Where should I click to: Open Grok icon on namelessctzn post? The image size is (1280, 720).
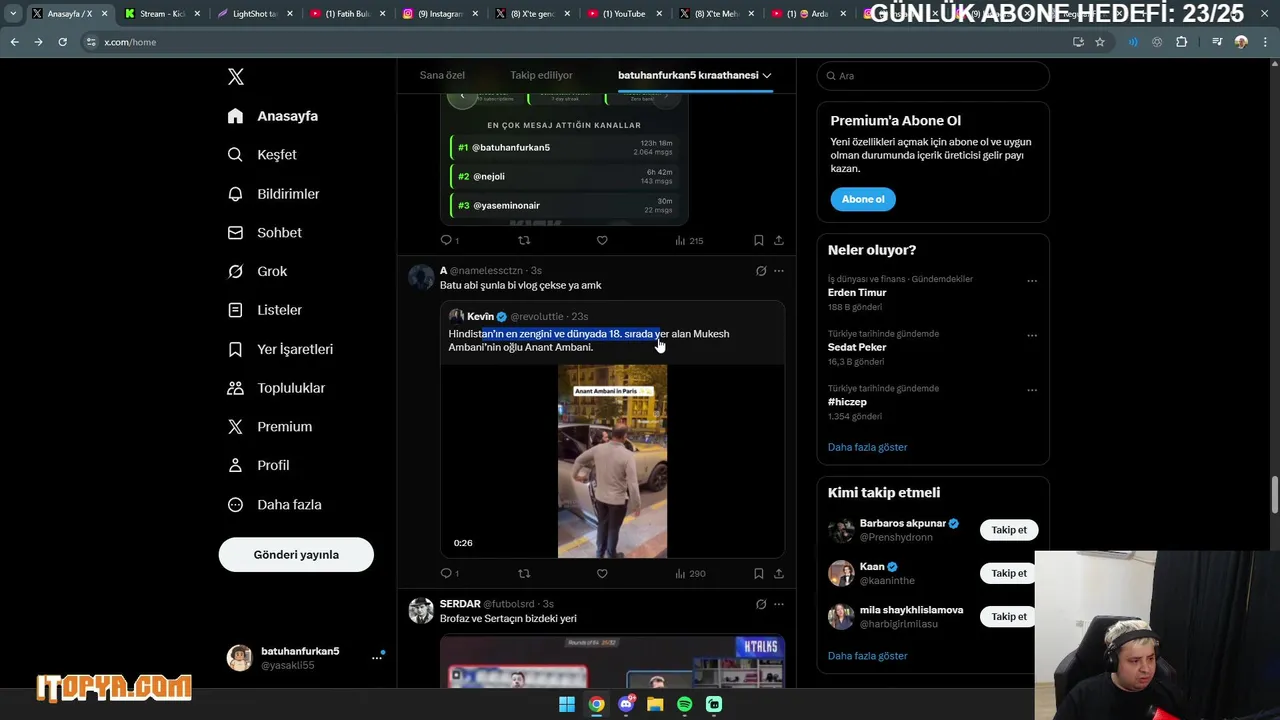[x=761, y=271]
